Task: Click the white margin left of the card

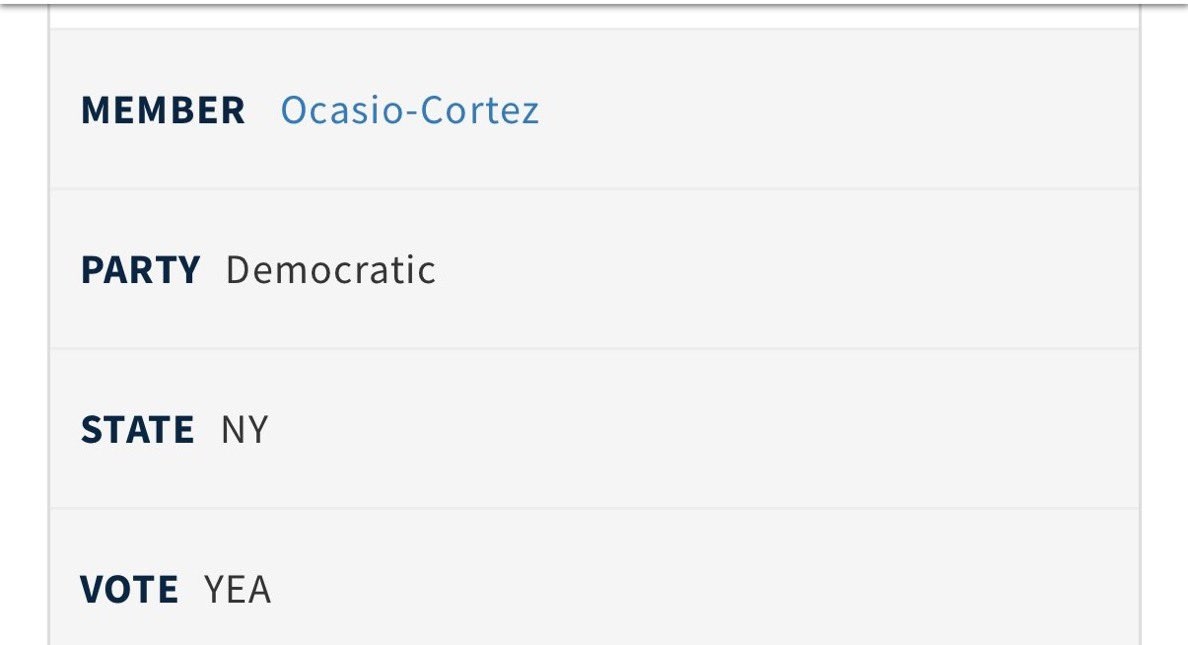Action: tap(23, 330)
